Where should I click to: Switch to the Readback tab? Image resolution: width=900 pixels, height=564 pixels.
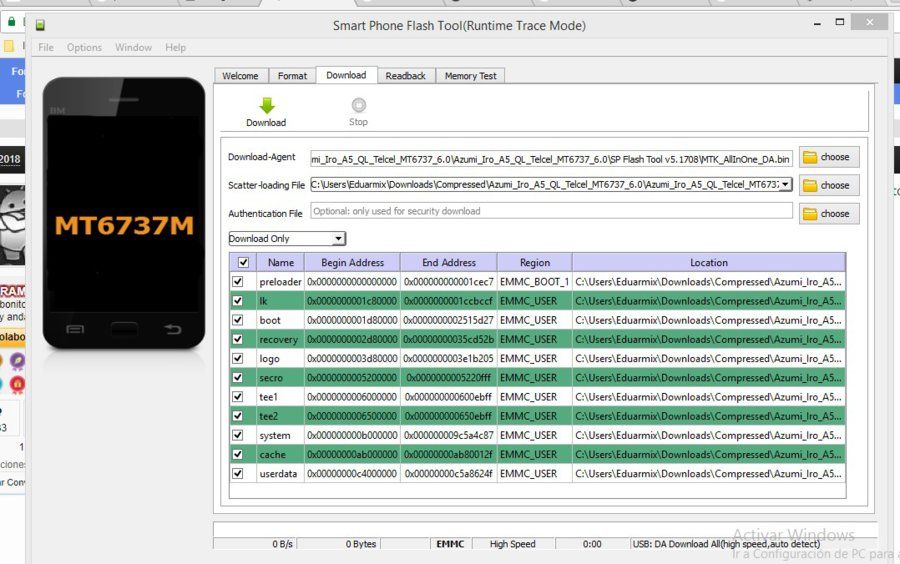pos(406,76)
